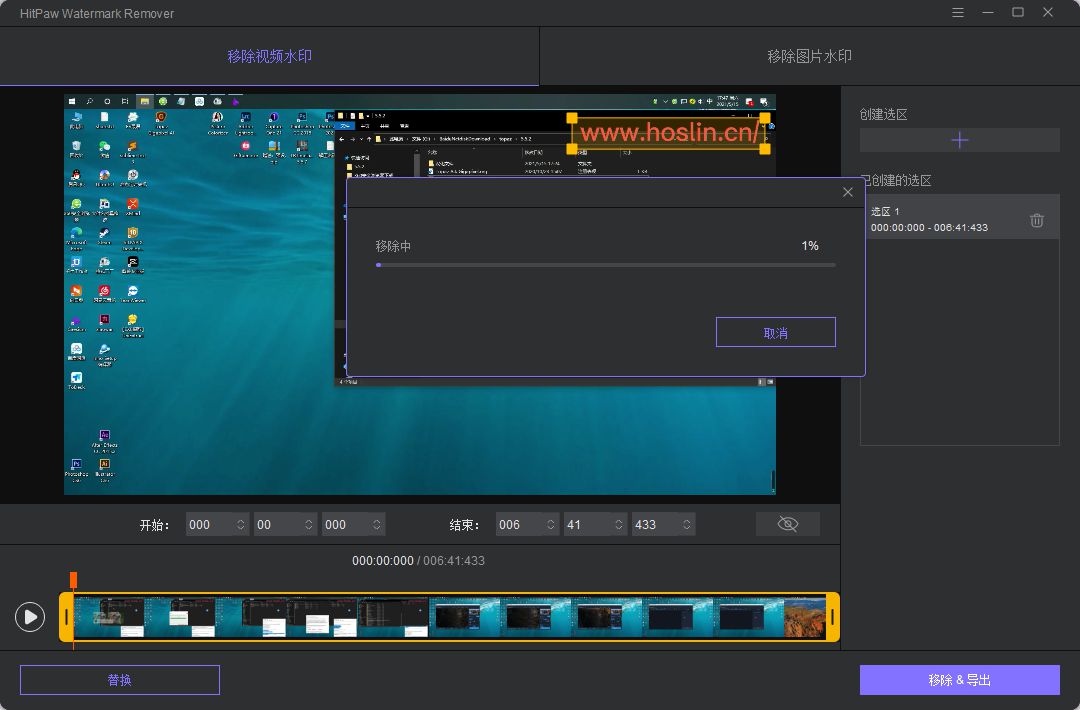Select the 移除视频水印 tab
This screenshot has width=1080, height=710.
click(269, 56)
